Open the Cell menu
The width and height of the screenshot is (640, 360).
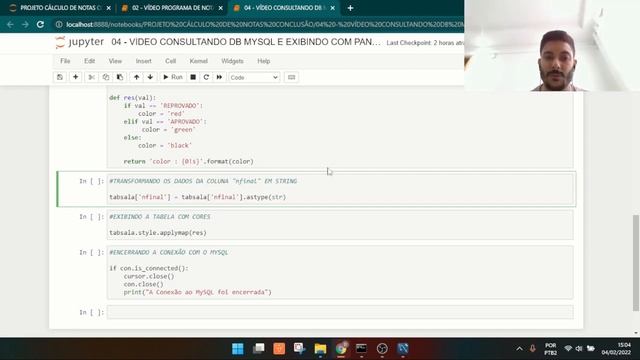tap(170, 61)
